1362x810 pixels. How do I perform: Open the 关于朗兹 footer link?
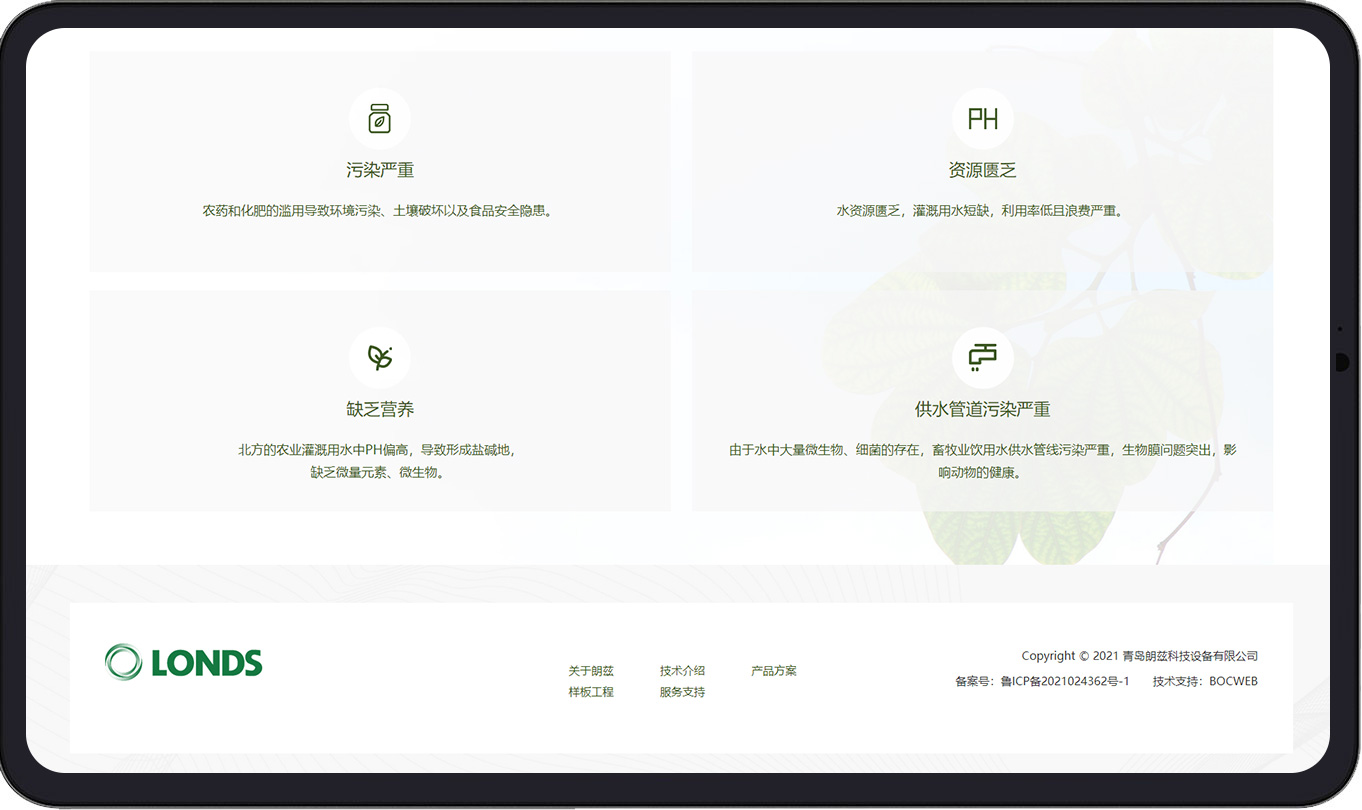pyautogui.click(x=591, y=671)
